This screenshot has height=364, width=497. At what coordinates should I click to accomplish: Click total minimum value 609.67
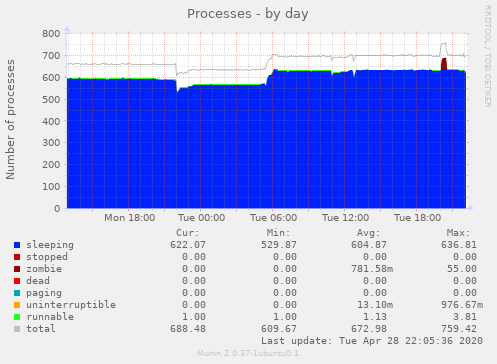(x=279, y=329)
